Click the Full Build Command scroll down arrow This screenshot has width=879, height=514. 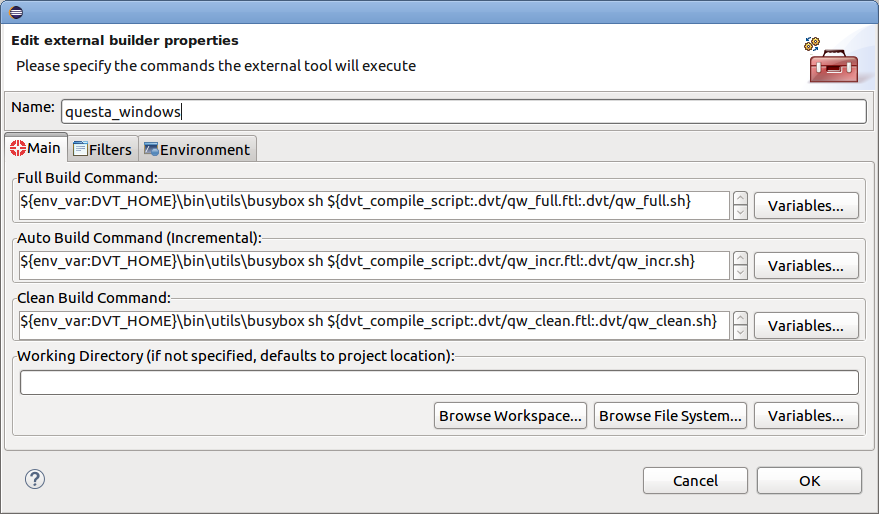[x=741, y=213]
